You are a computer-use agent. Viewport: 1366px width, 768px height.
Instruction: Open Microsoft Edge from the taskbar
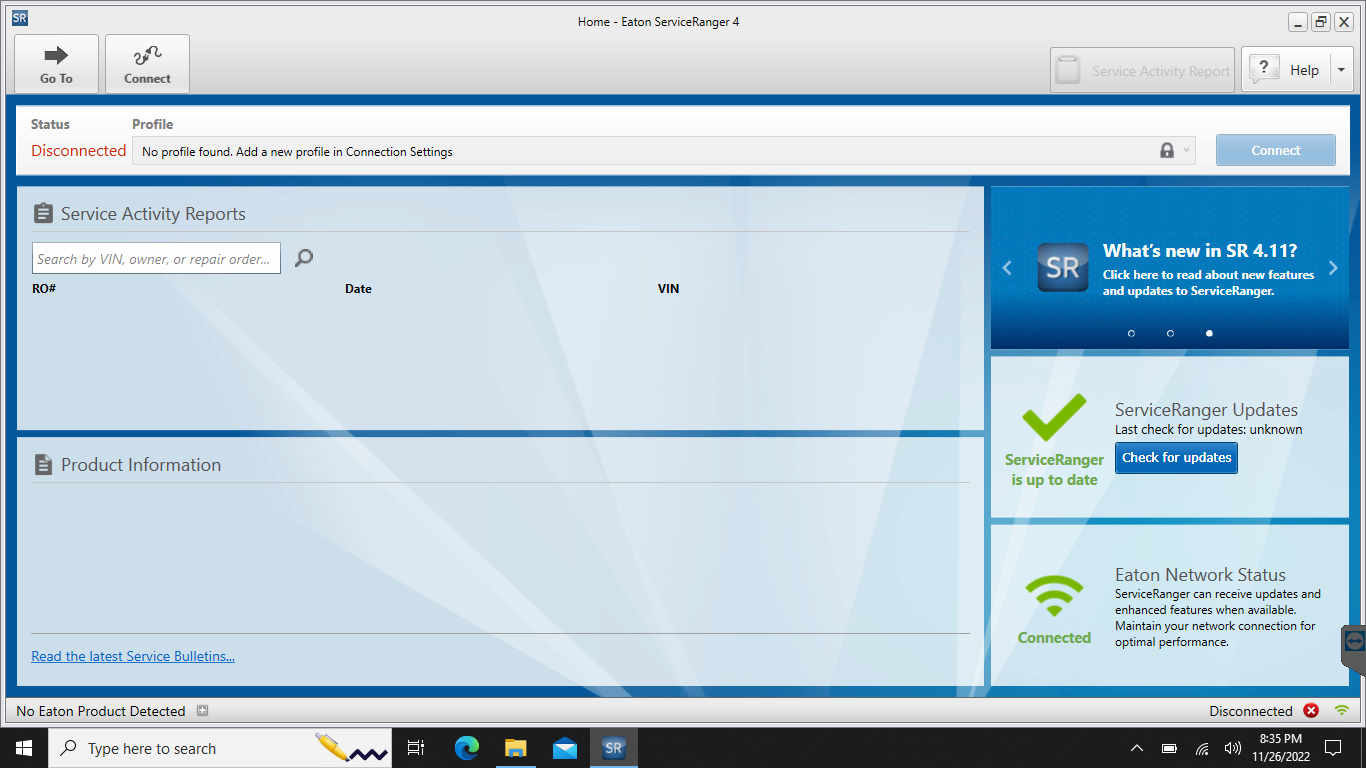[466, 748]
